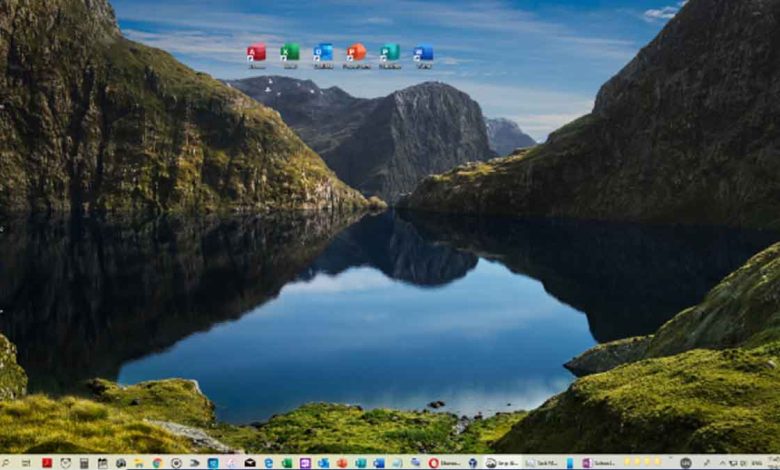Open Task View in the taskbar

click(x=28, y=463)
